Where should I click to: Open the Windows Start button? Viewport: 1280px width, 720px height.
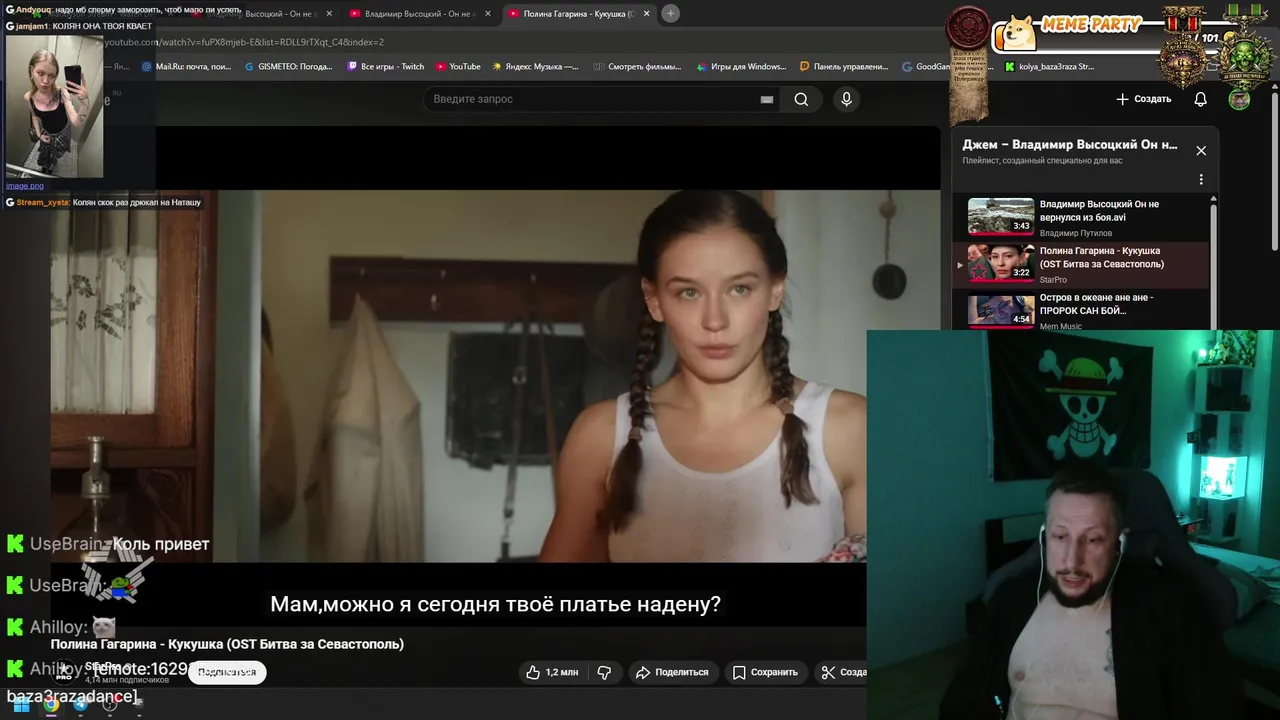[21, 704]
